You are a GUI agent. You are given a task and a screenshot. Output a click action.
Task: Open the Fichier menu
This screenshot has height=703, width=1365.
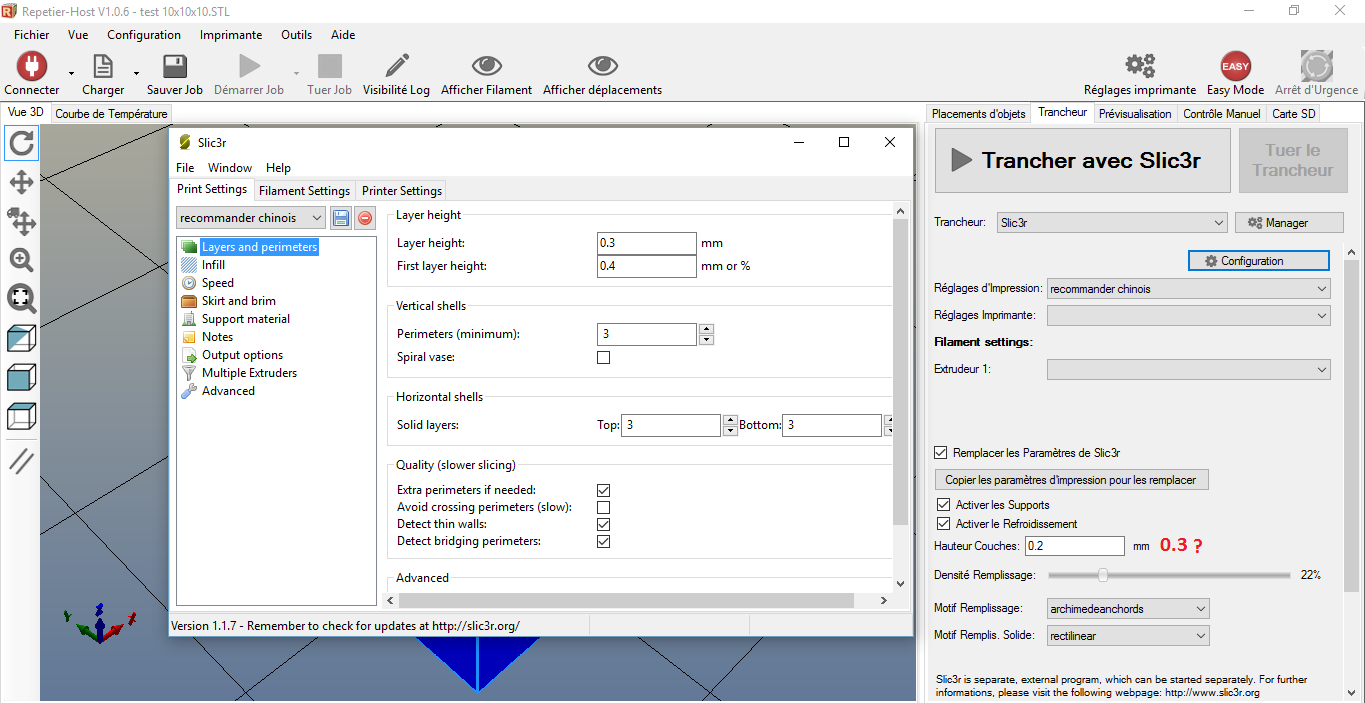pyautogui.click(x=32, y=35)
